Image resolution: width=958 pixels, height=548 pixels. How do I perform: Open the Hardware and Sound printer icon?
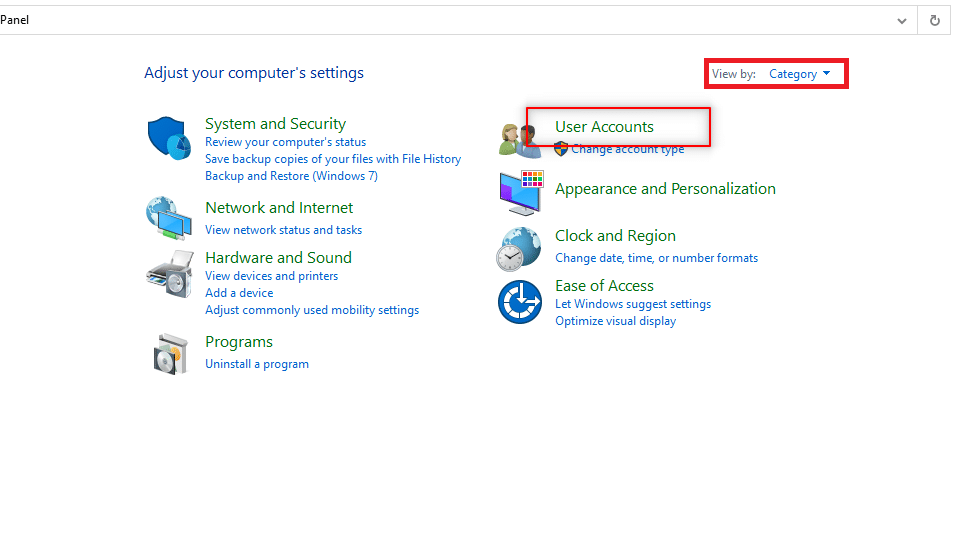pos(170,274)
